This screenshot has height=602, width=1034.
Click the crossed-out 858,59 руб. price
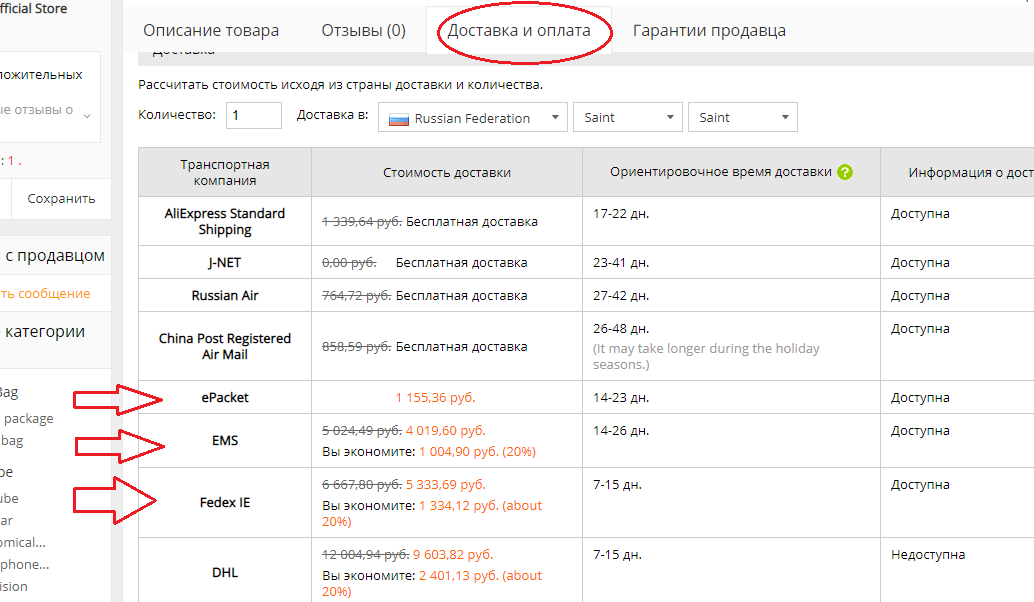356,346
